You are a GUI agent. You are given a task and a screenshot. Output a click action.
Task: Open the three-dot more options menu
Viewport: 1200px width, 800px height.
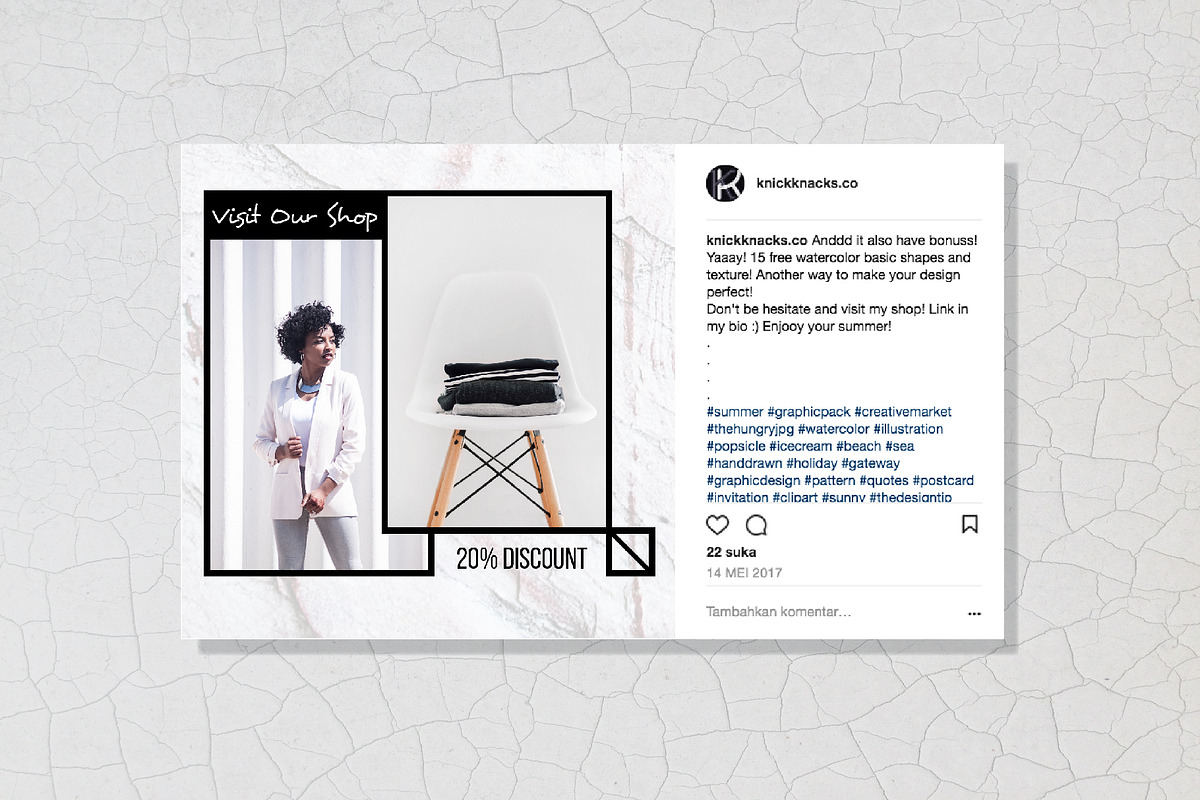[x=975, y=614]
